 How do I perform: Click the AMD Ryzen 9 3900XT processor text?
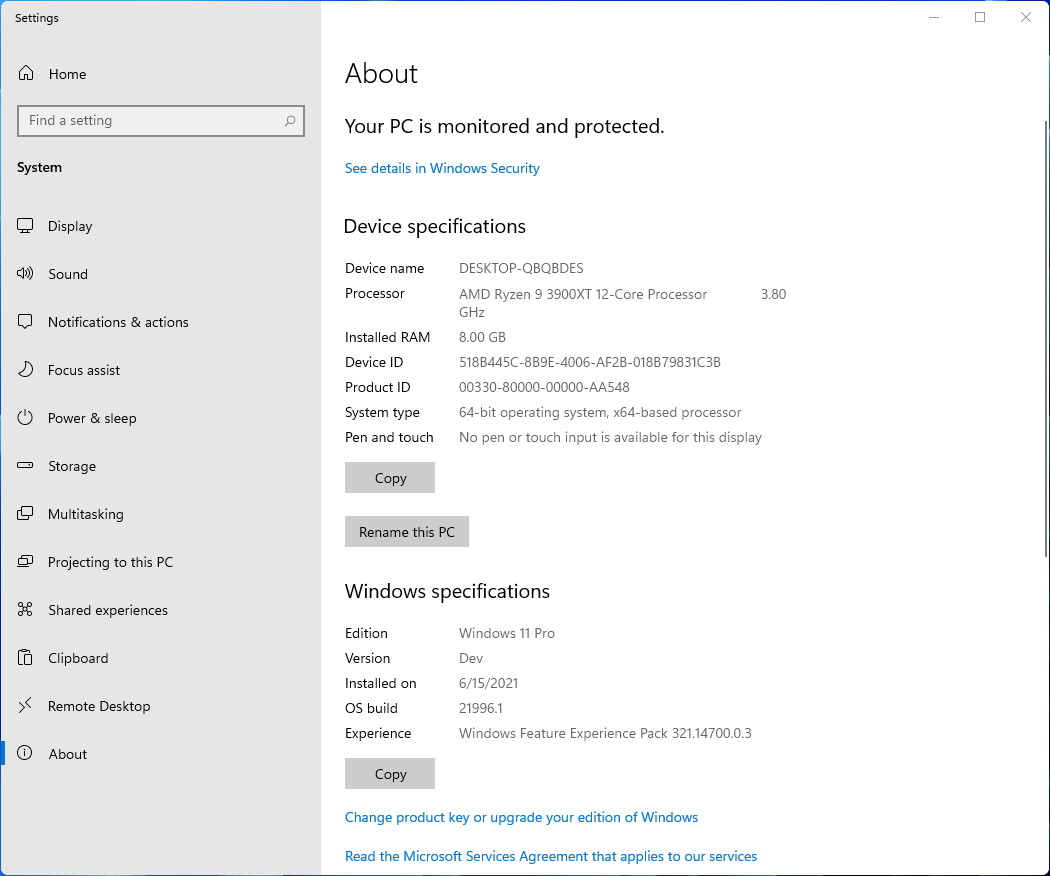(x=583, y=294)
